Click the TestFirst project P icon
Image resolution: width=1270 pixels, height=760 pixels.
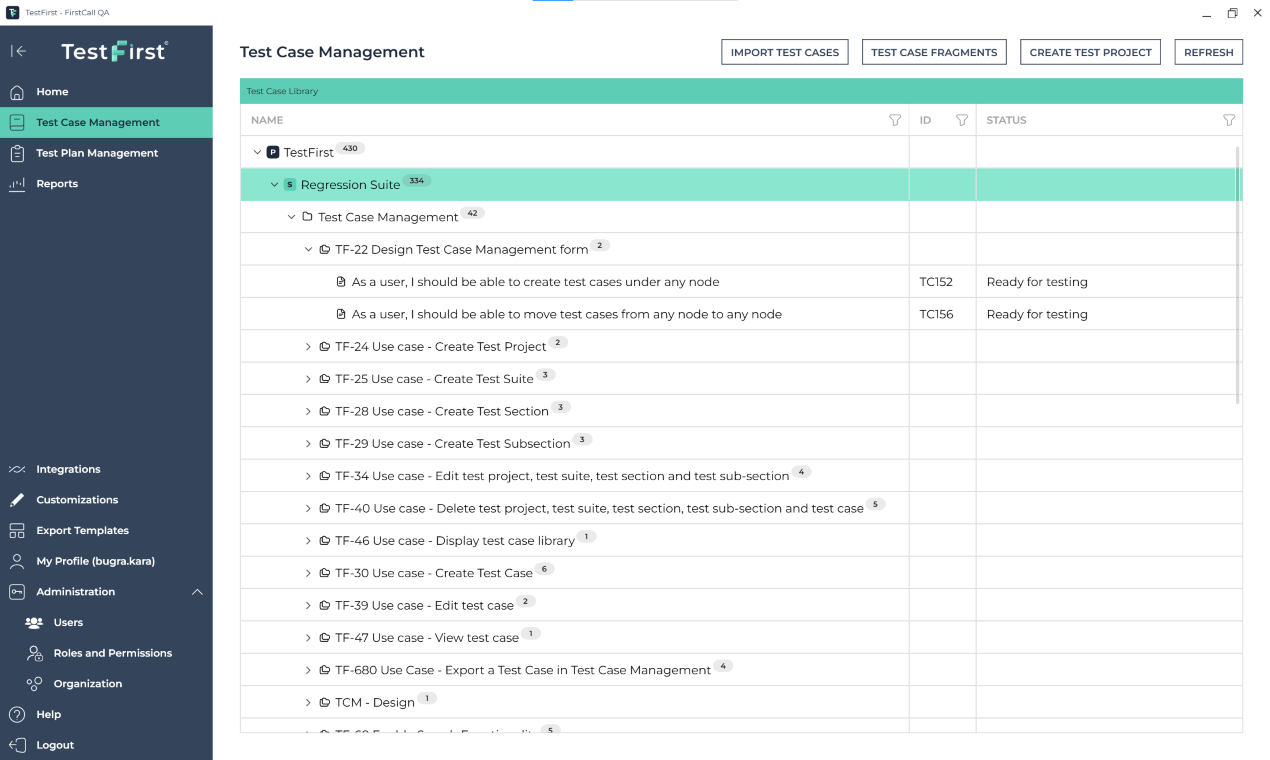point(273,152)
